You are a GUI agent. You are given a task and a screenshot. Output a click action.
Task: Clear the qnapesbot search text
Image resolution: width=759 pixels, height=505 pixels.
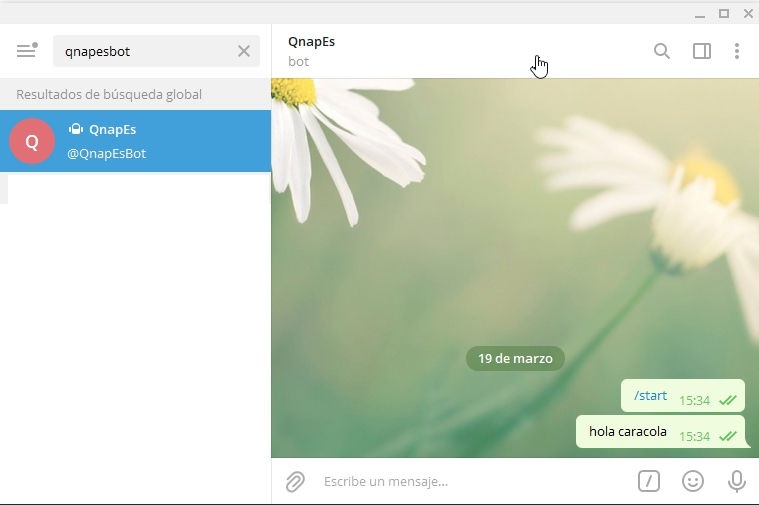[x=243, y=51]
